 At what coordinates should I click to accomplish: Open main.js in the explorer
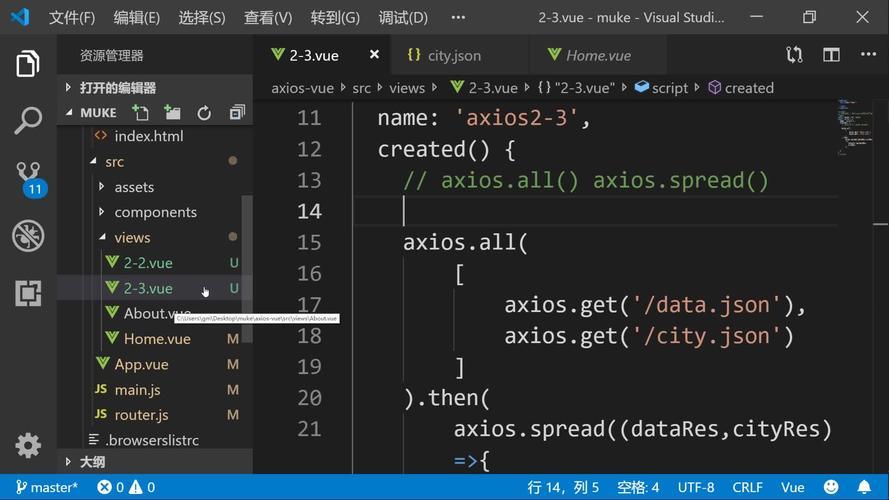[137, 389]
